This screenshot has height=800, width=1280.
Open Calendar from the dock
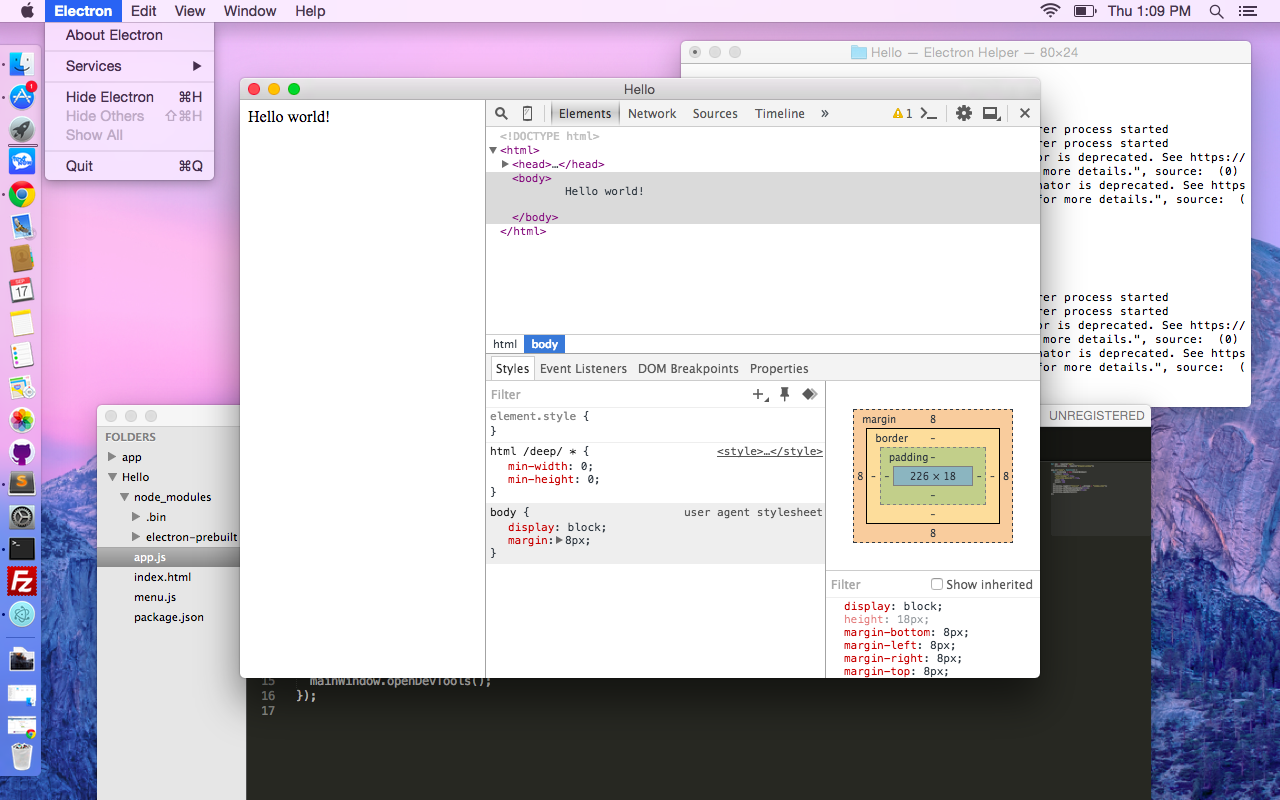[x=22, y=290]
